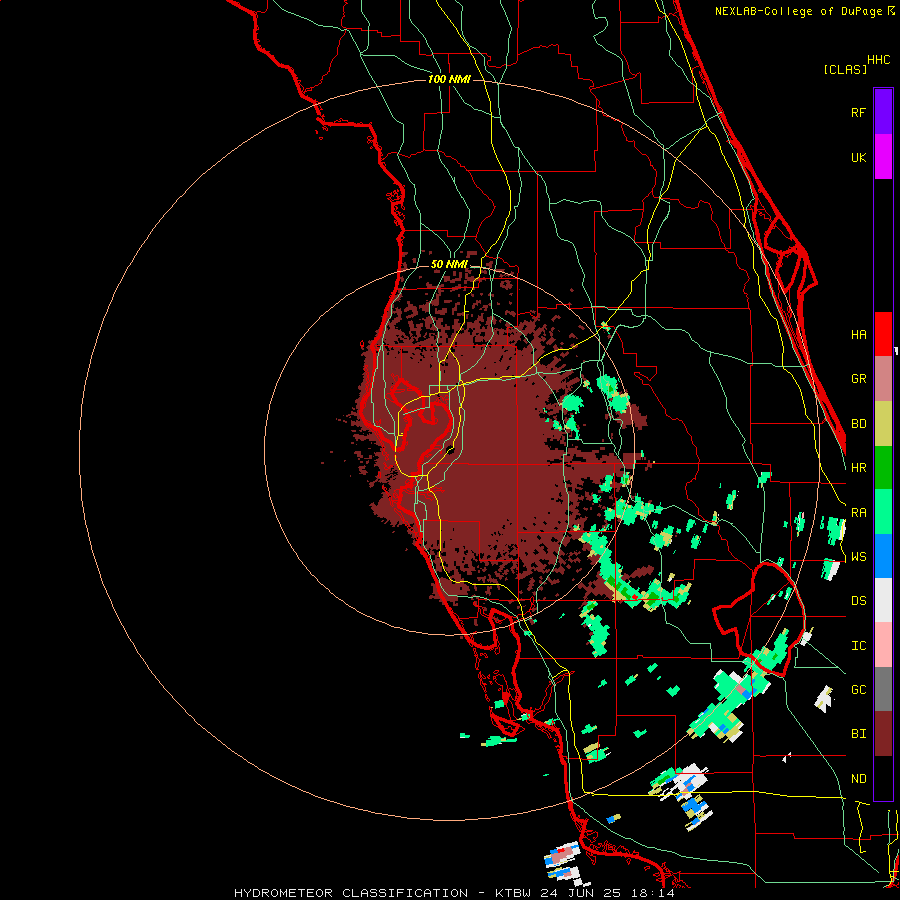
Task: Click the IC legend label
Action: pos(858,646)
